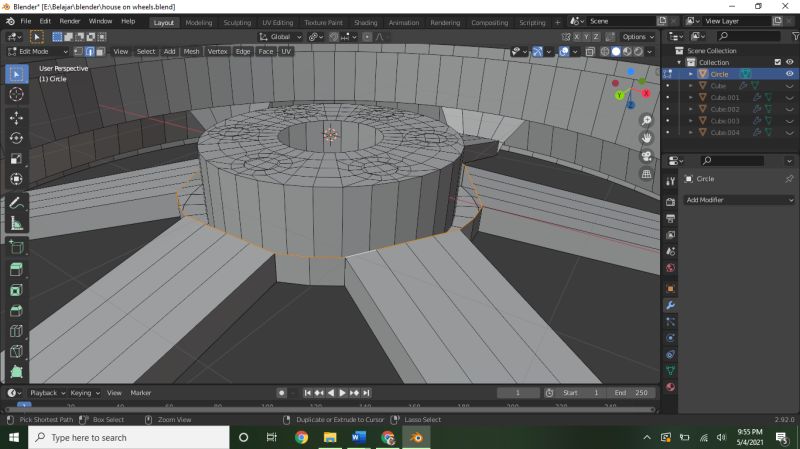Open the Add Modifier dropdown
The height and width of the screenshot is (449, 800).
coord(739,200)
